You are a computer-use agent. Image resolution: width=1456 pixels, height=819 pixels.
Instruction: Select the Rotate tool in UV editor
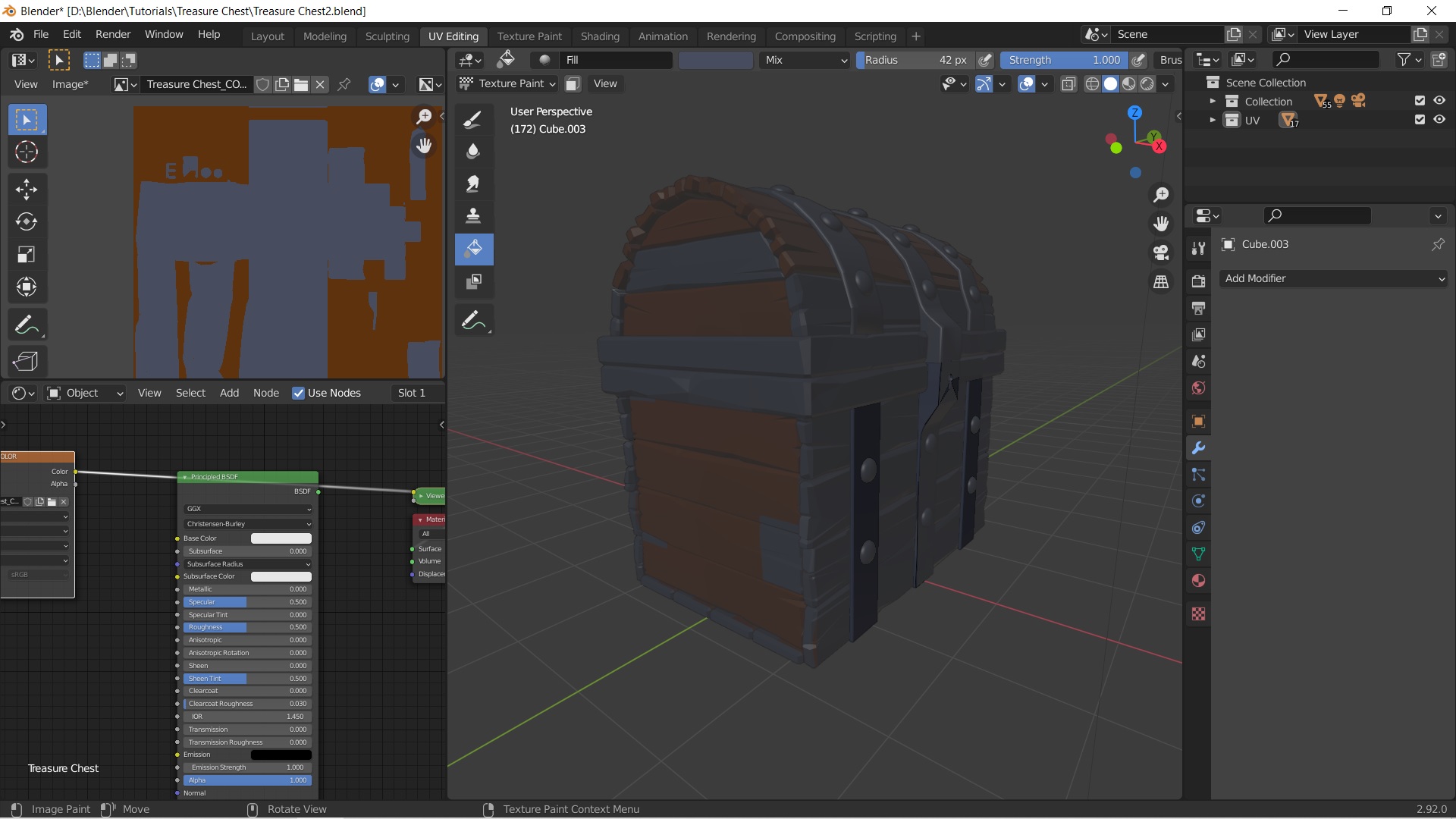[x=27, y=221]
